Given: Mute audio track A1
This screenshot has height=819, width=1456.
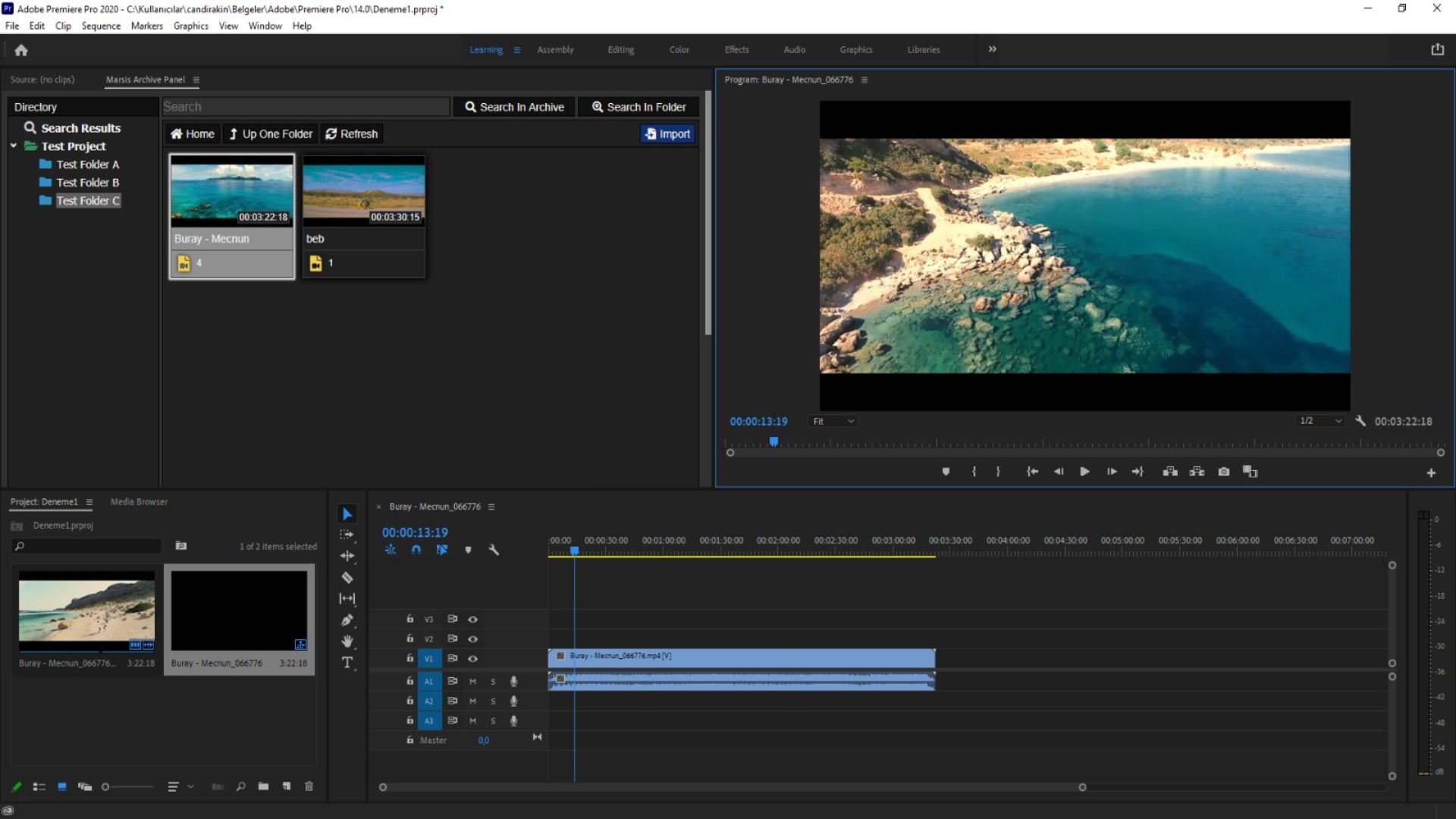Looking at the screenshot, I should 472,682.
